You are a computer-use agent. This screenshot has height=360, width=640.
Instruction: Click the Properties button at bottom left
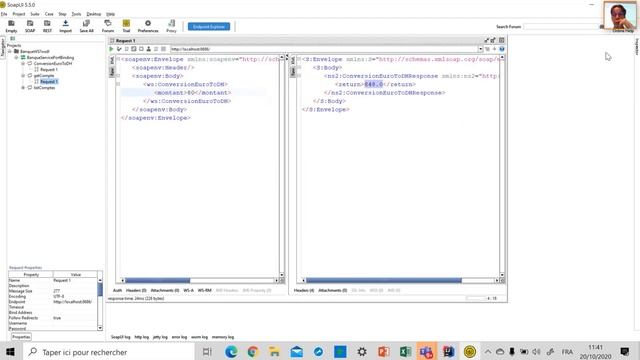(21, 337)
